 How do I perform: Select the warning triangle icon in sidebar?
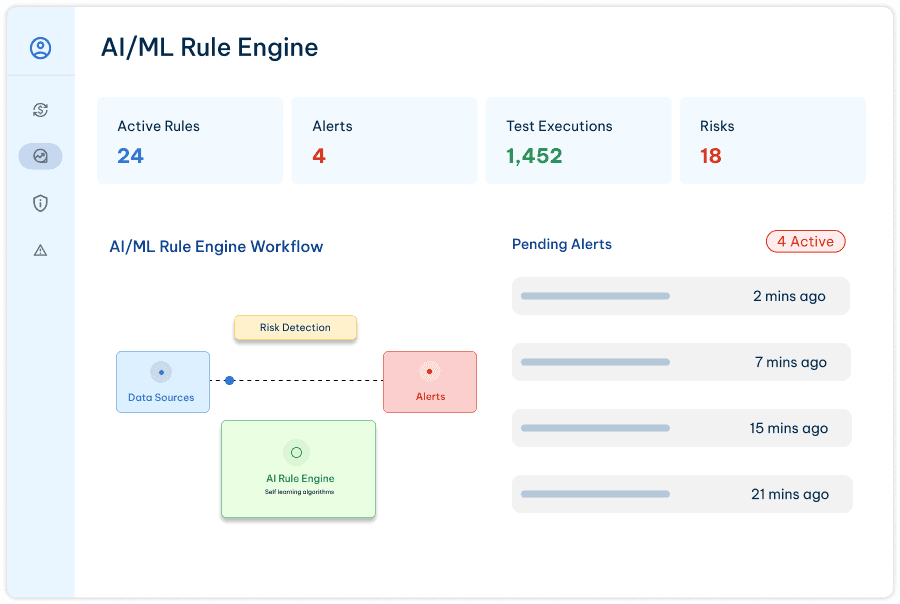coord(40,249)
